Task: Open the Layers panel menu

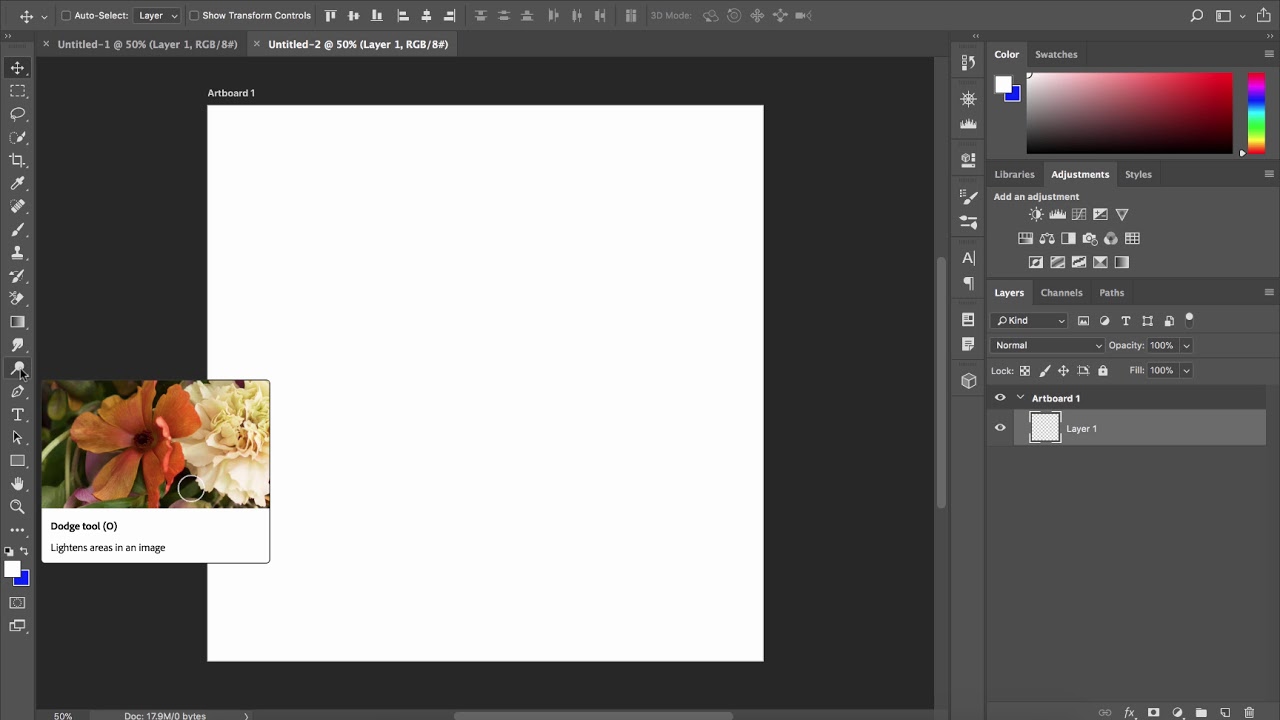Action: [1269, 292]
